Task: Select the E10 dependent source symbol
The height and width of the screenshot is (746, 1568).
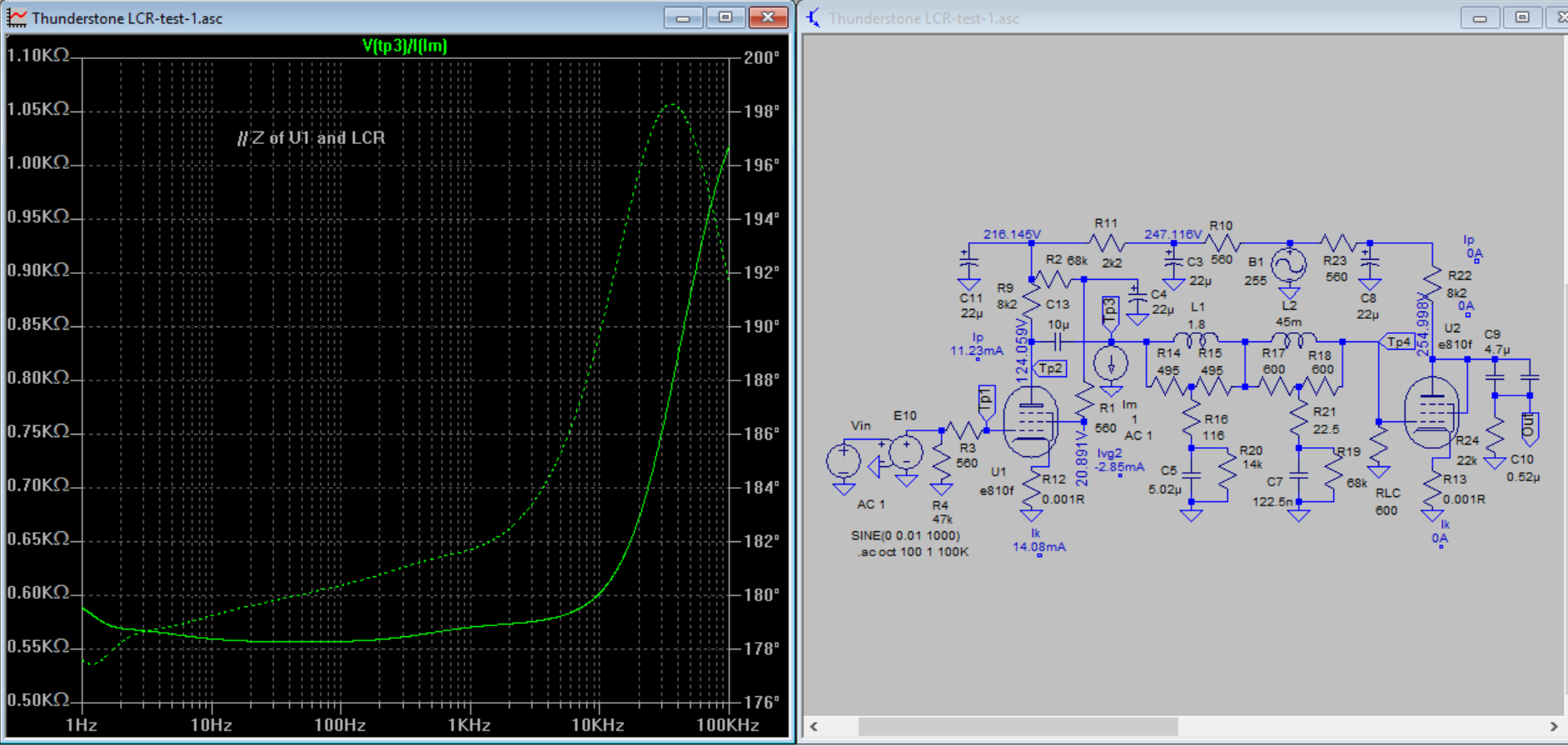Action: pyautogui.click(x=906, y=454)
